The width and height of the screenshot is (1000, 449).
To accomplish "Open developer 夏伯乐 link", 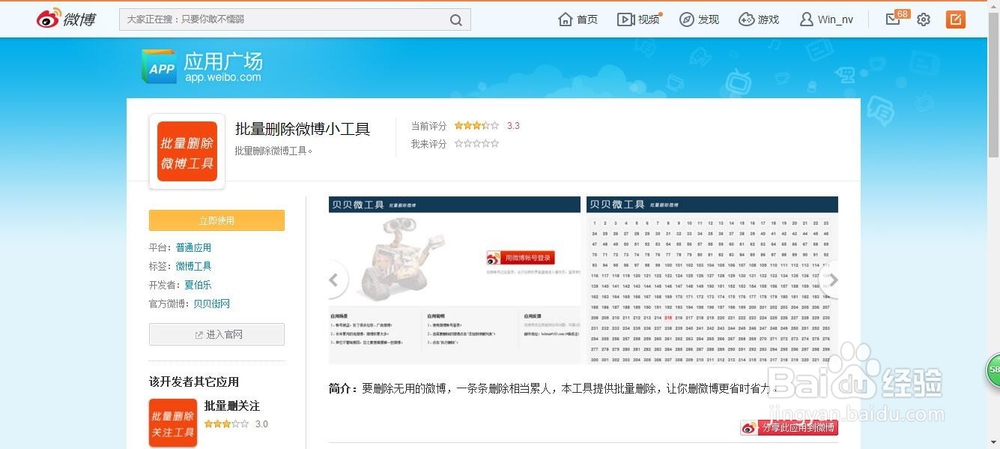I will [198, 285].
